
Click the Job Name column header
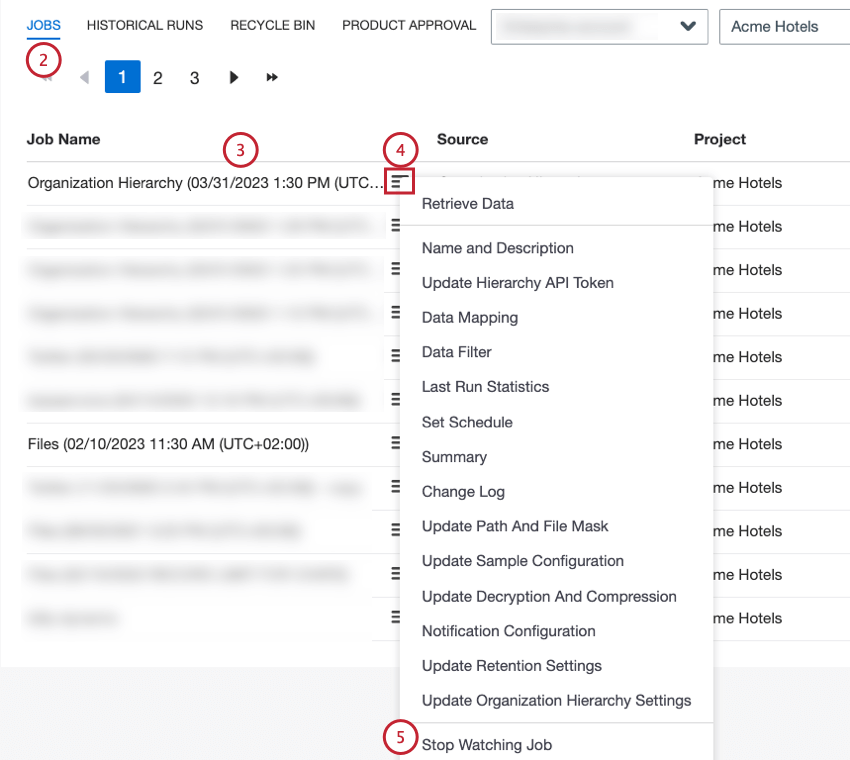pyautogui.click(x=63, y=139)
